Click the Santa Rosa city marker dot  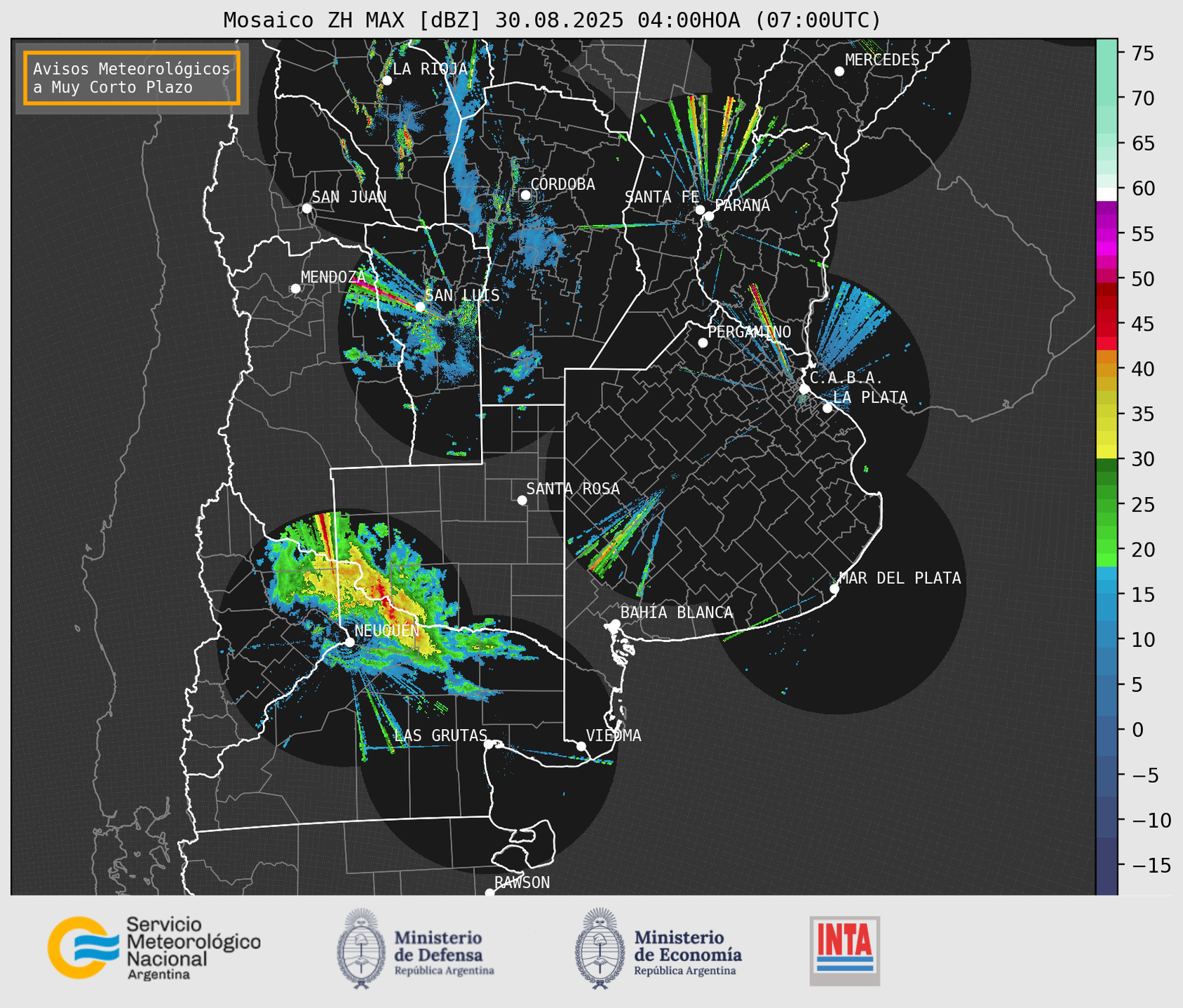point(522,500)
